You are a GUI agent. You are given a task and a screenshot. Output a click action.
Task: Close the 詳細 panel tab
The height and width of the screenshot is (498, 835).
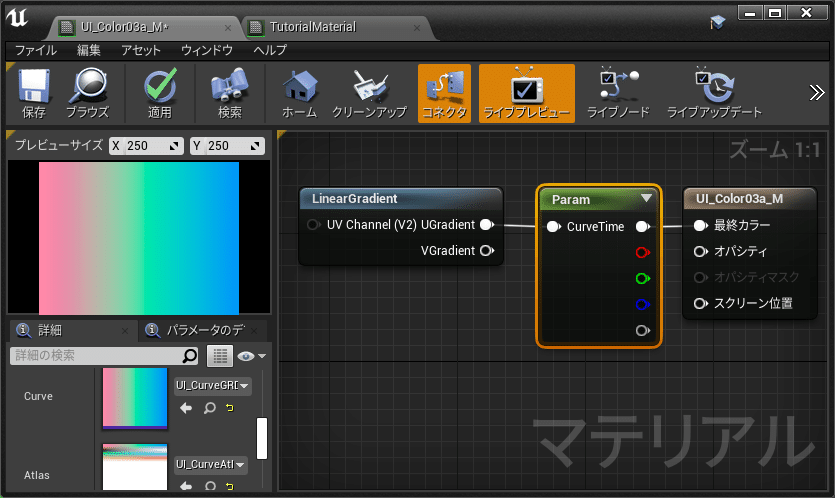coord(125,331)
